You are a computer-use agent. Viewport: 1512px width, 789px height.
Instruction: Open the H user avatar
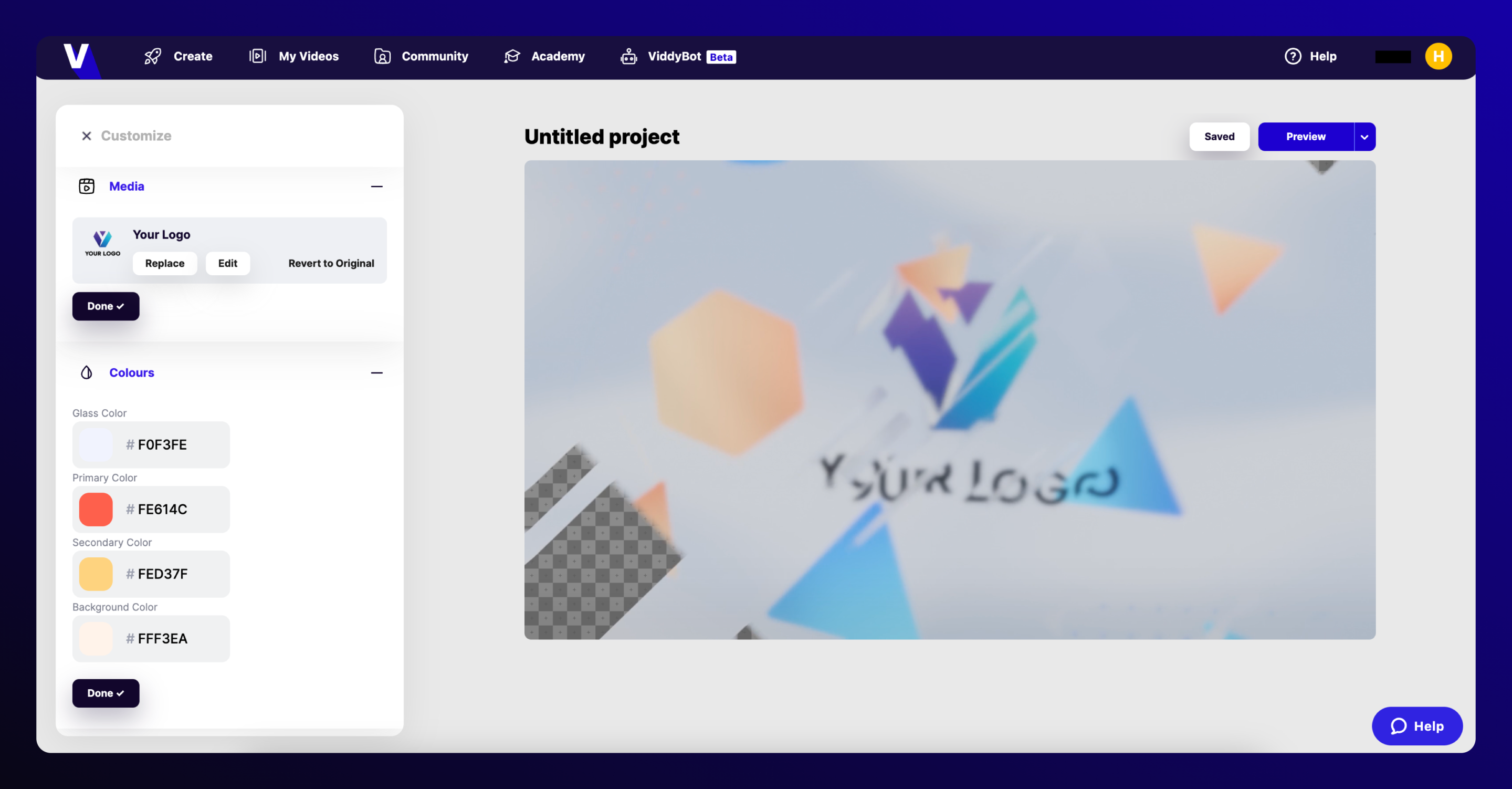point(1438,56)
